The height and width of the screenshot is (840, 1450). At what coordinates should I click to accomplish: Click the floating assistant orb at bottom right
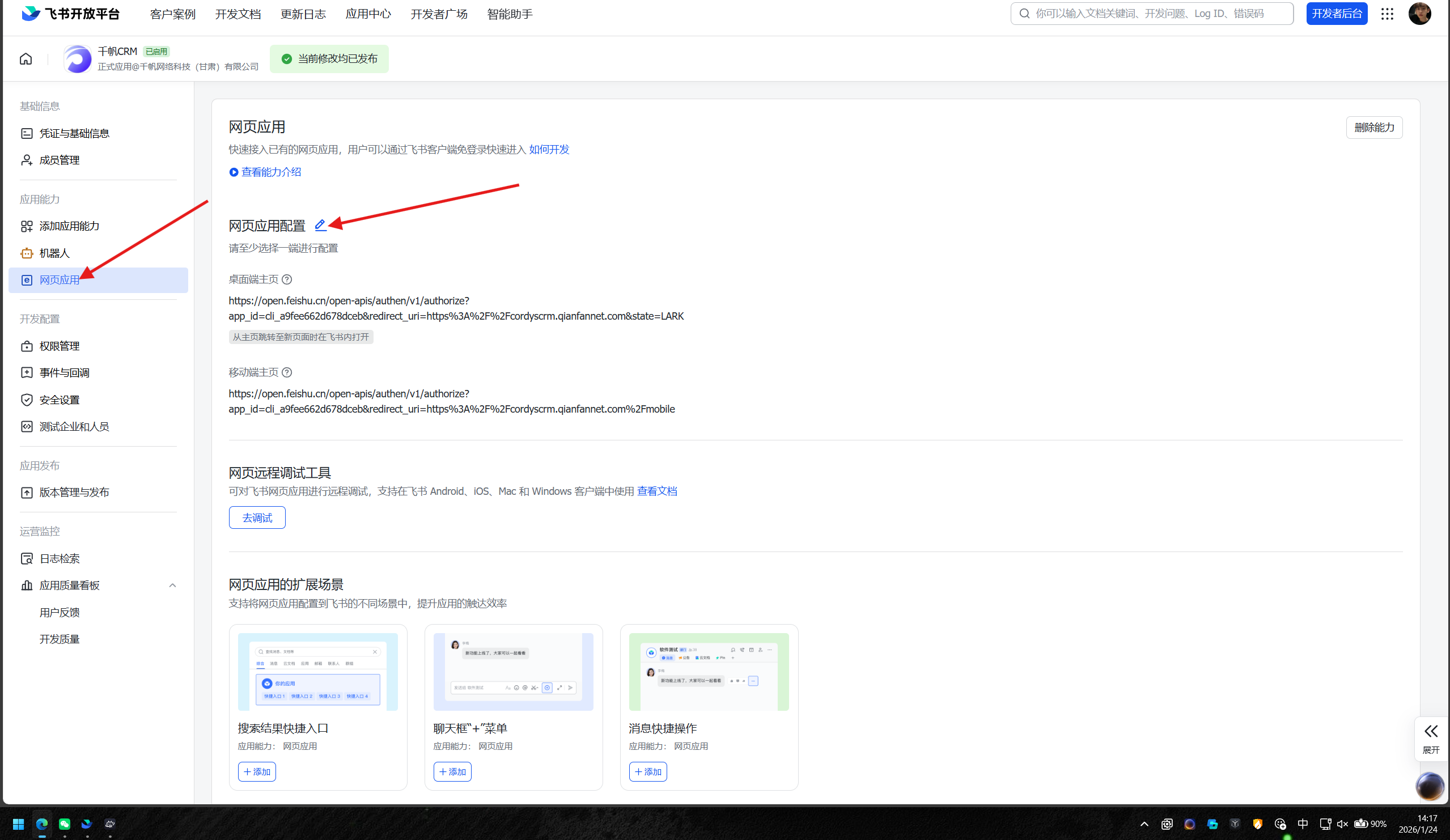tap(1429, 786)
